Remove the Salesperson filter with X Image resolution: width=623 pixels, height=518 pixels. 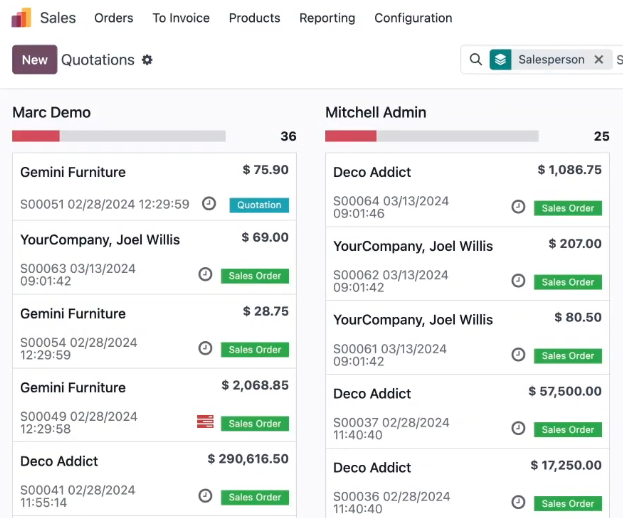pyautogui.click(x=599, y=60)
